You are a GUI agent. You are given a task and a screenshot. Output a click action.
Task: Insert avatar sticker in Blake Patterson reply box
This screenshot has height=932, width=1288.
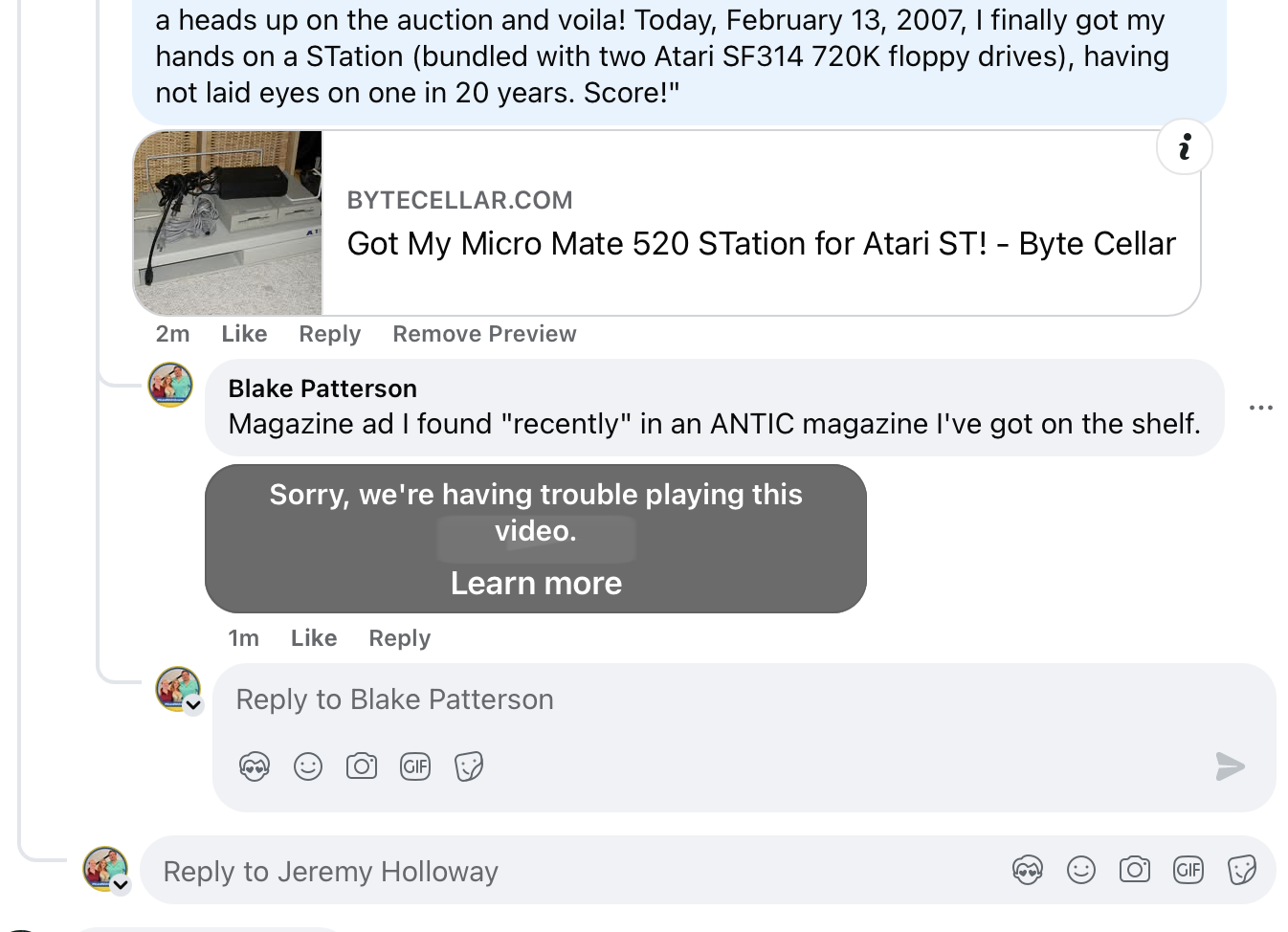pyautogui.click(x=255, y=766)
